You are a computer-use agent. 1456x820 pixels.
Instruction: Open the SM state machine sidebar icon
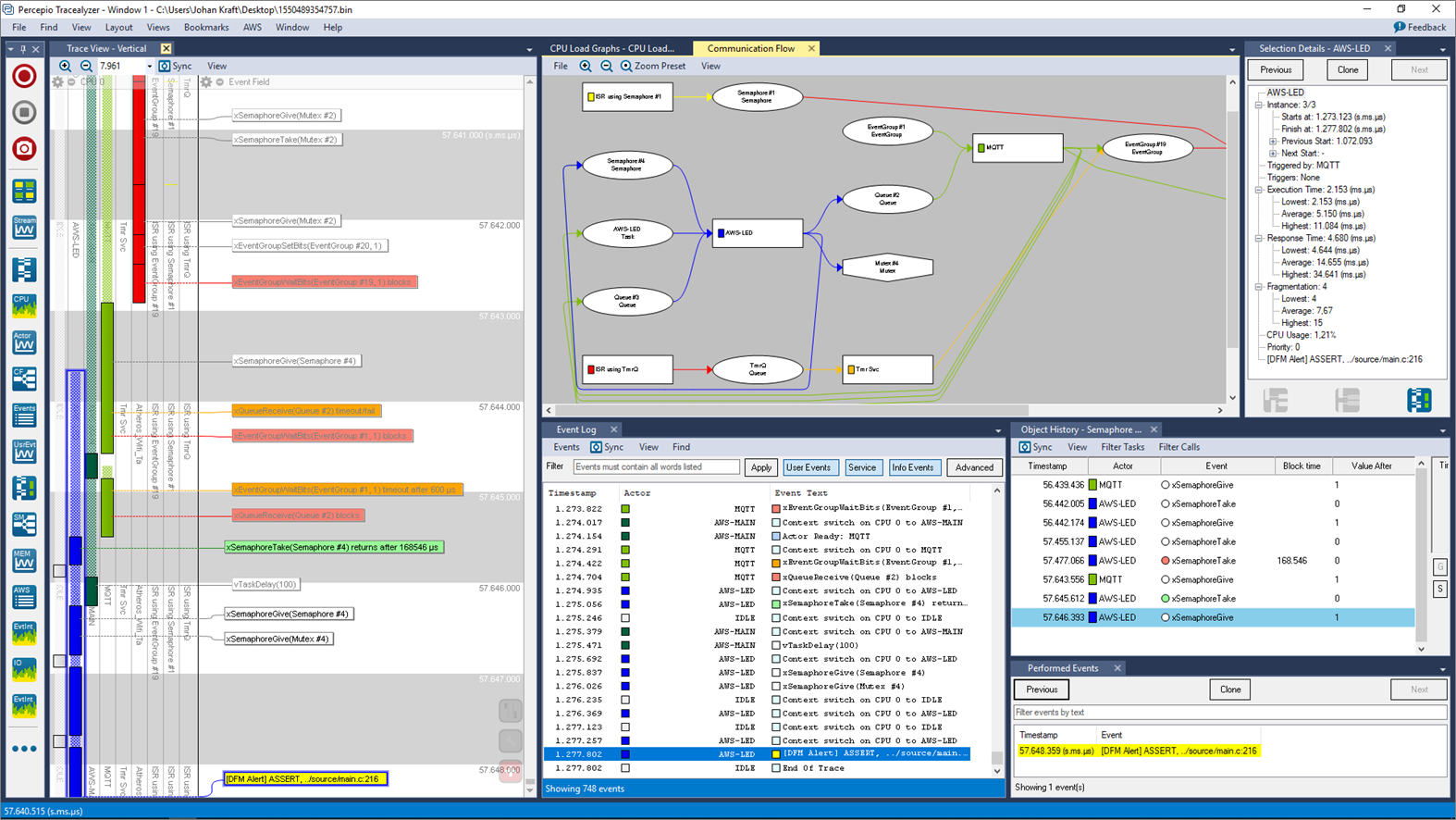point(24,524)
